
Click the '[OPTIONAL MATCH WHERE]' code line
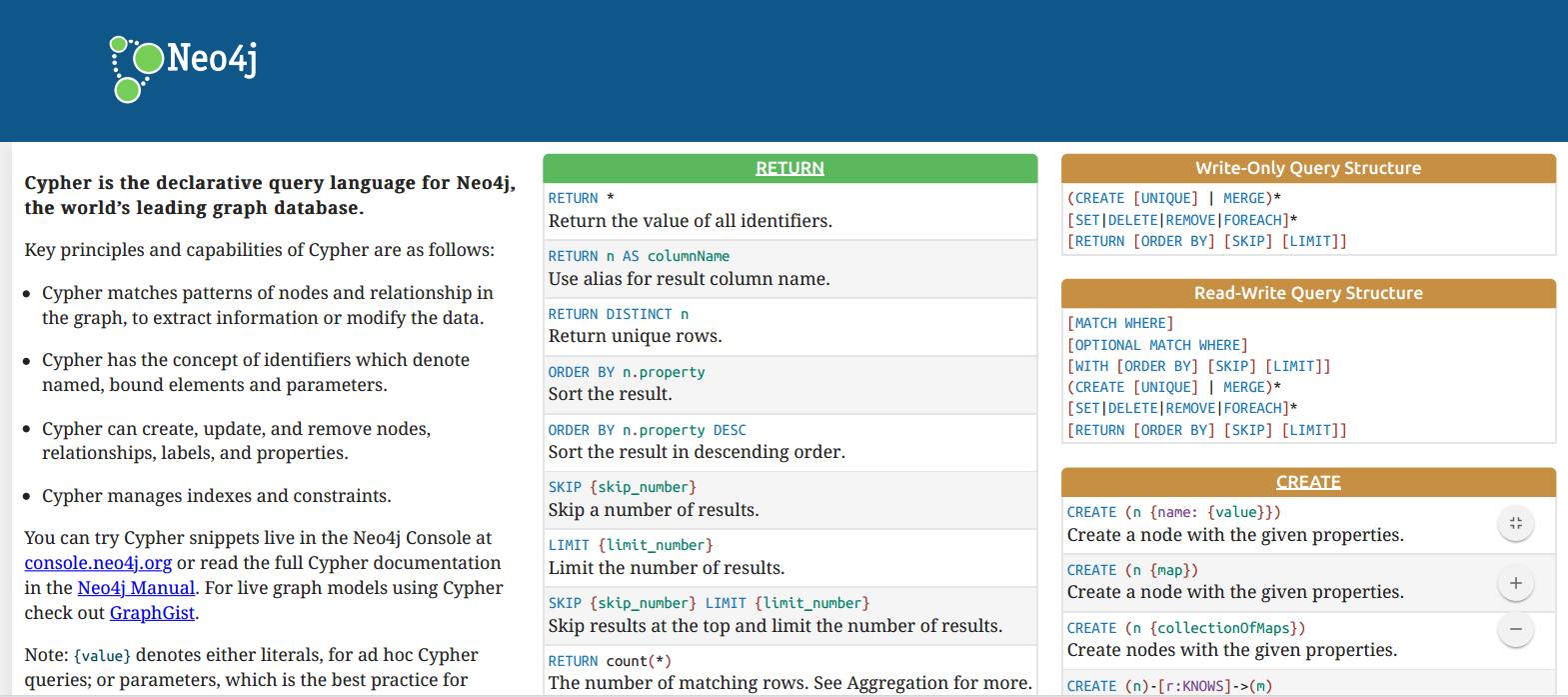[x=1157, y=345]
